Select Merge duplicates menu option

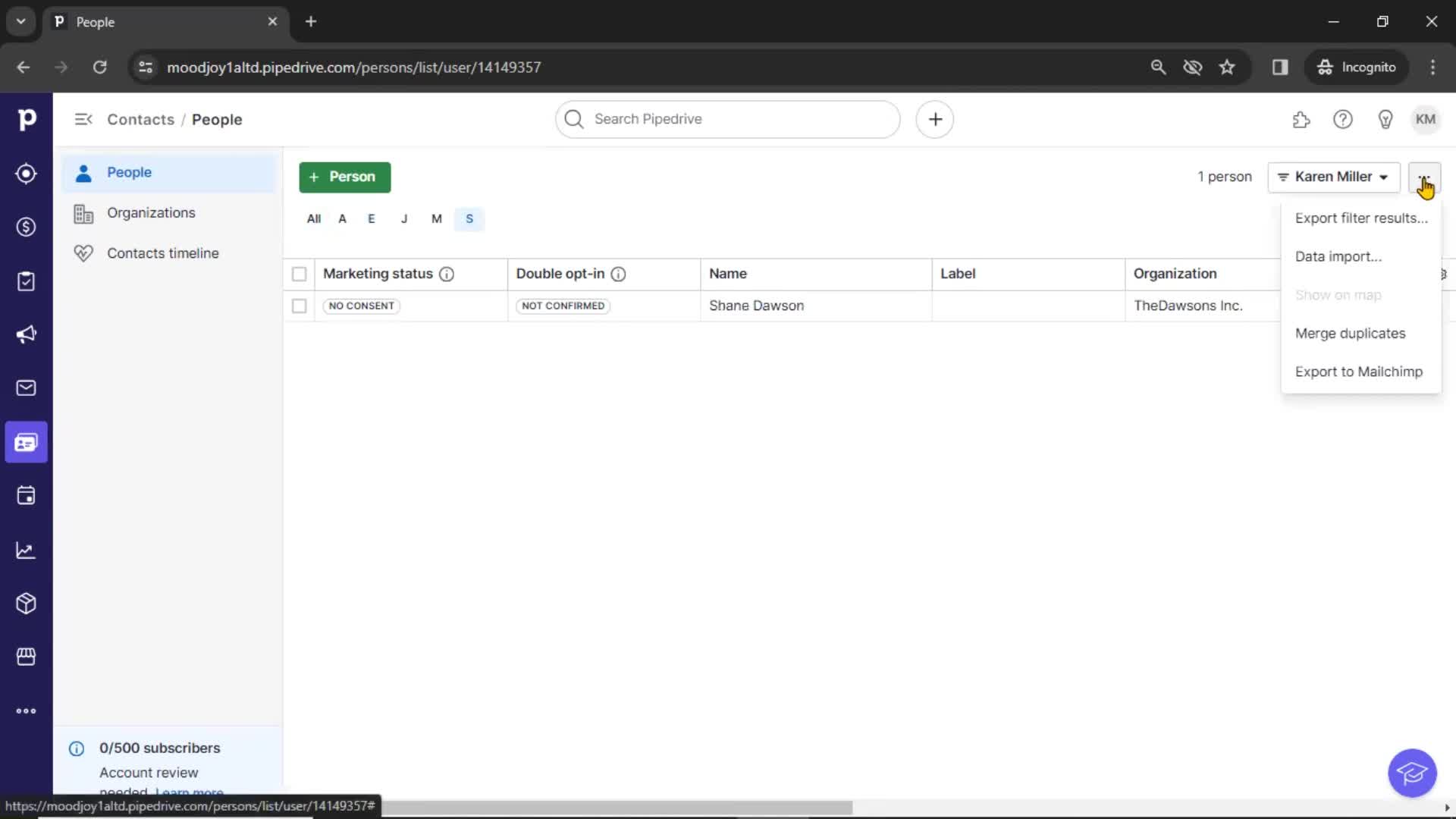(1350, 332)
